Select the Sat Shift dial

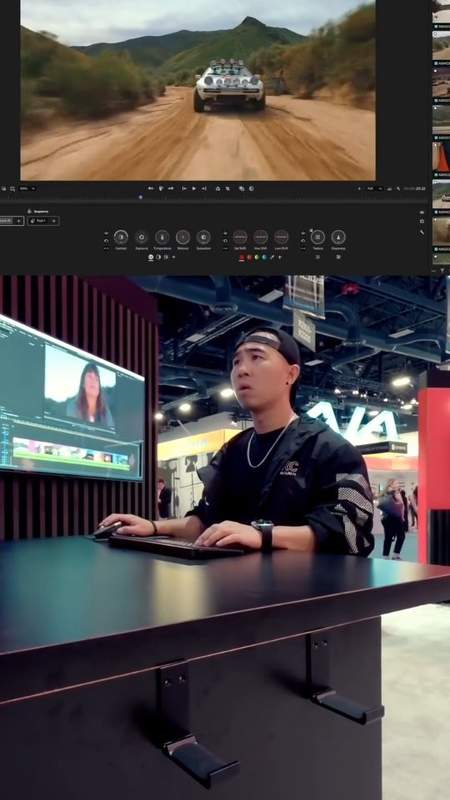tap(240, 237)
